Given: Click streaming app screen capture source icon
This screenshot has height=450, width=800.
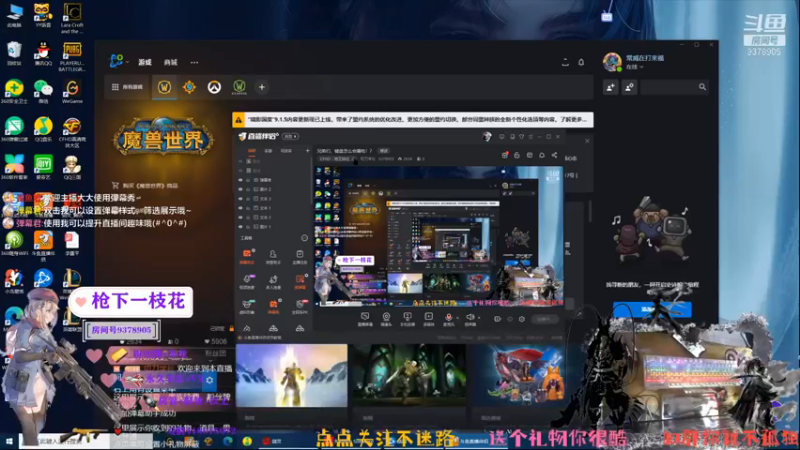Looking at the screenshot, I should tap(365, 318).
